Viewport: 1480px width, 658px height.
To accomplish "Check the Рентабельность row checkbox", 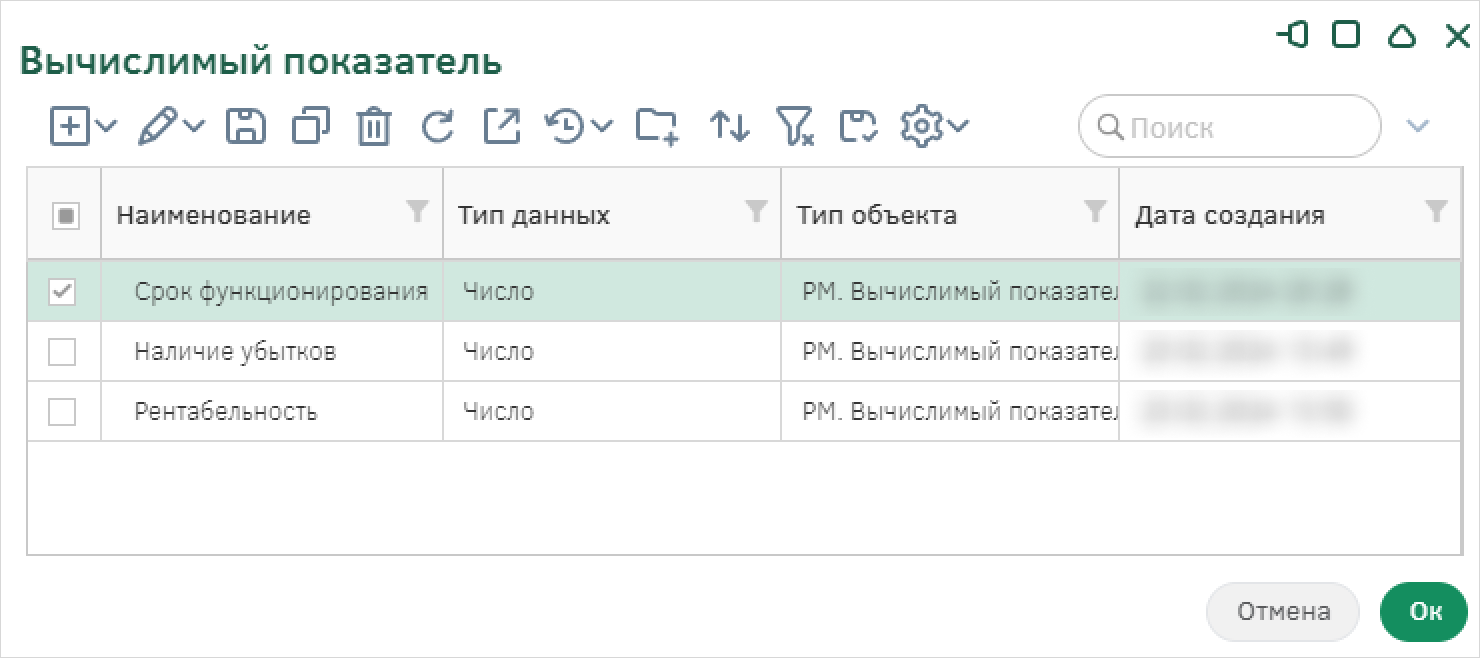I will (62, 411).
